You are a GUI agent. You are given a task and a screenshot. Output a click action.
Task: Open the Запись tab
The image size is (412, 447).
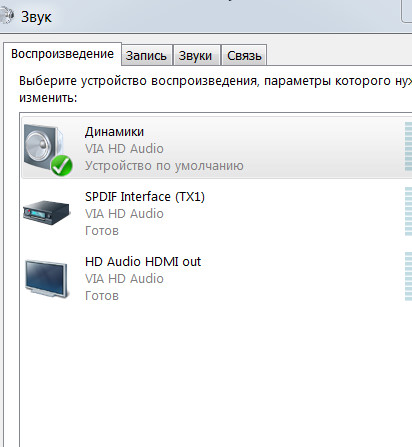(x=146, y=56)
